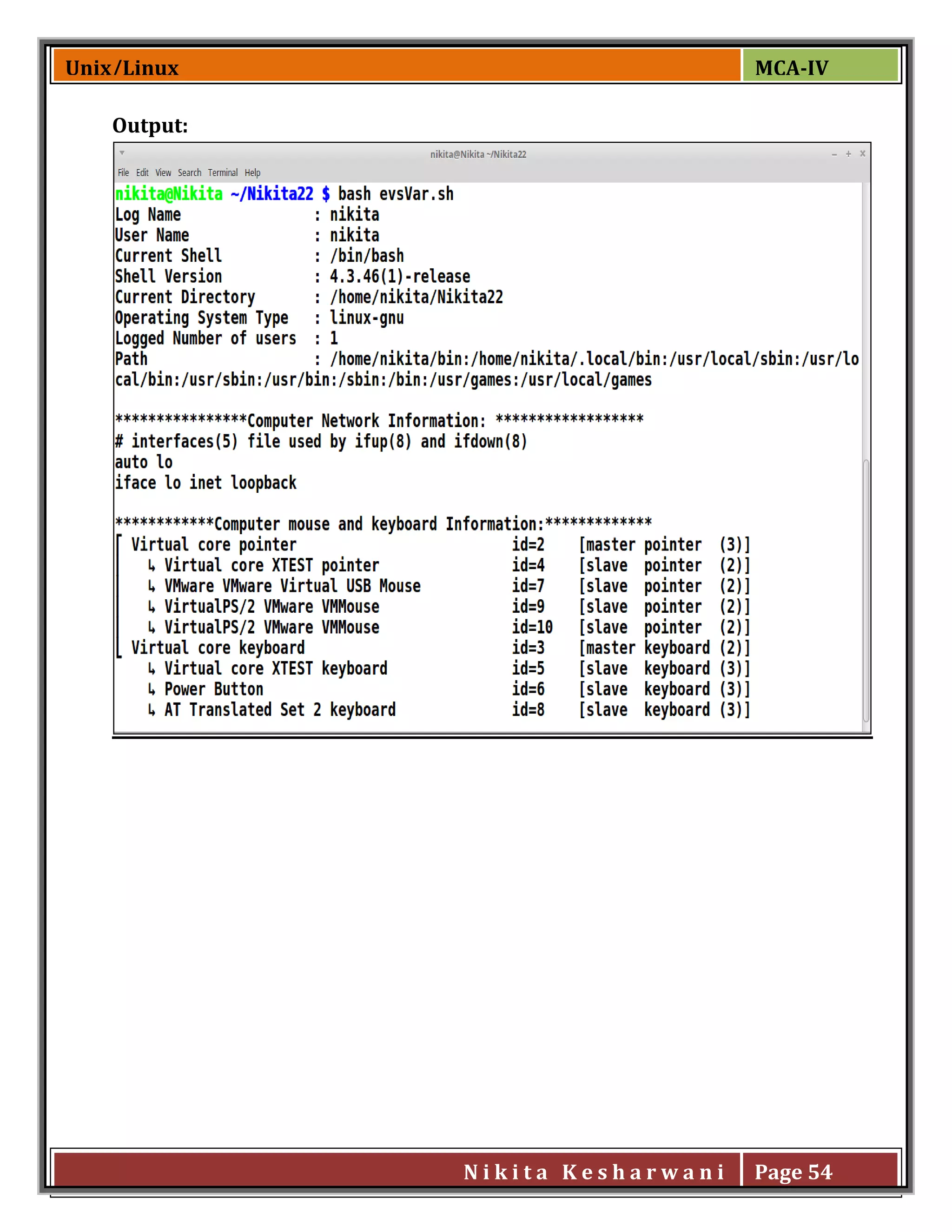Click the 'Computer Network Information:' heading
This screenshot has height=1232, width=952.
point(367,421)
